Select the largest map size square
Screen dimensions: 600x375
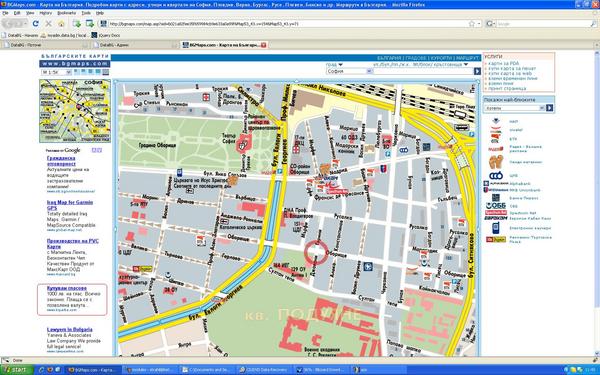point(106,72)
